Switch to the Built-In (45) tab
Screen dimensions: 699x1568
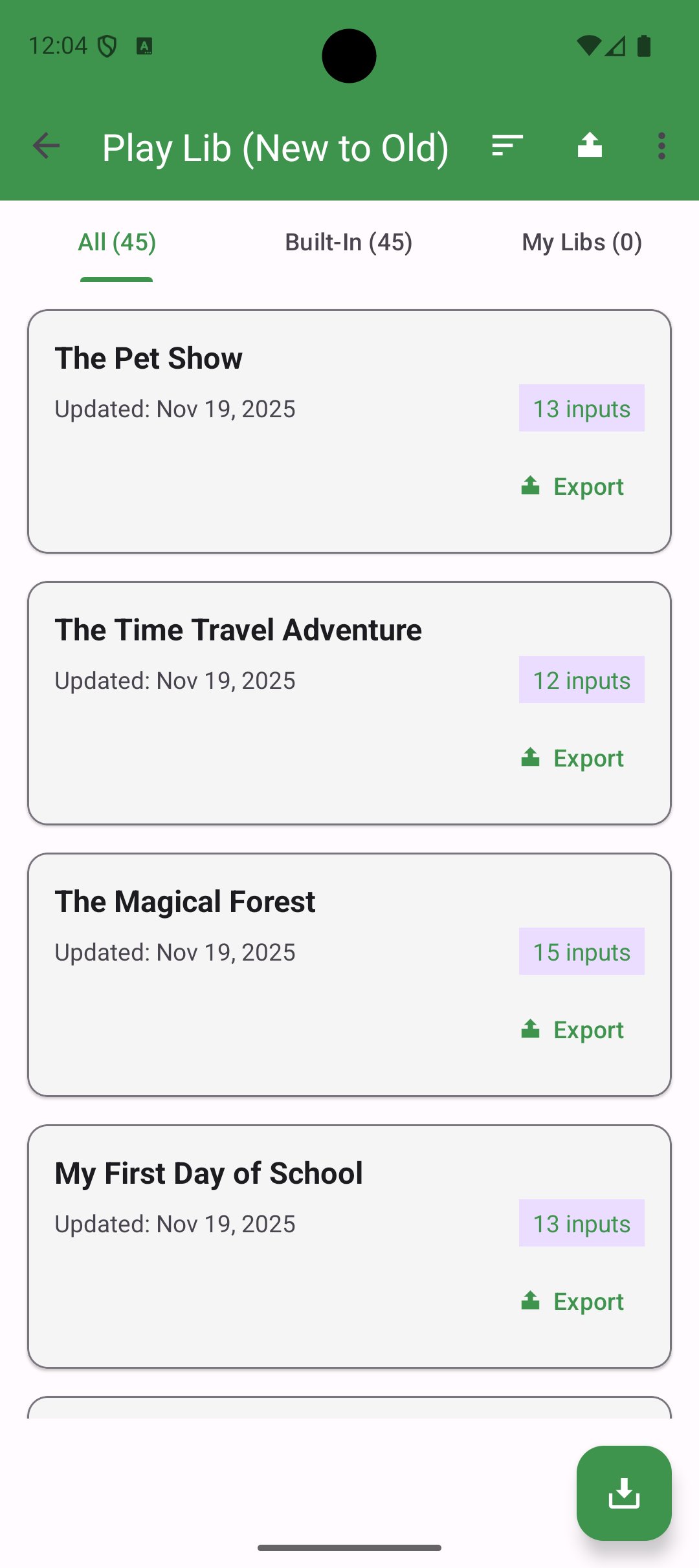pyautogui.click(x=349, y=243)
